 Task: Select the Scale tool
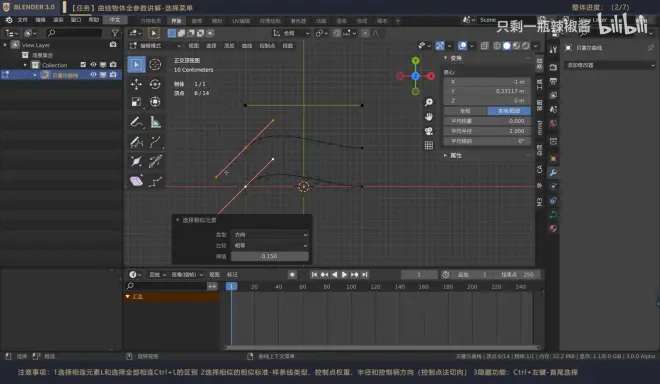click(x=136, y=102)
